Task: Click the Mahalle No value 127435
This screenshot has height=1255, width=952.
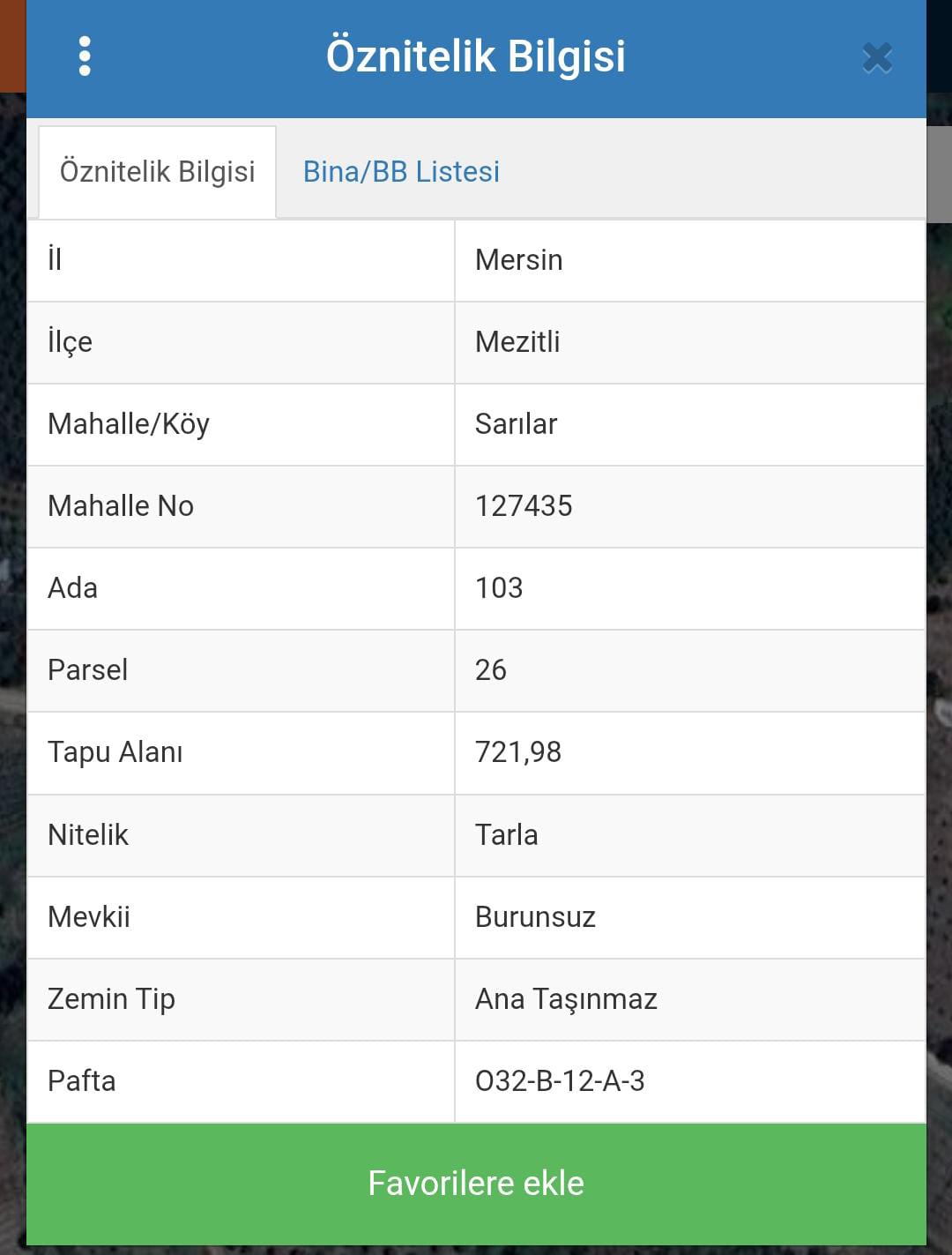Action: coord(524,506)
